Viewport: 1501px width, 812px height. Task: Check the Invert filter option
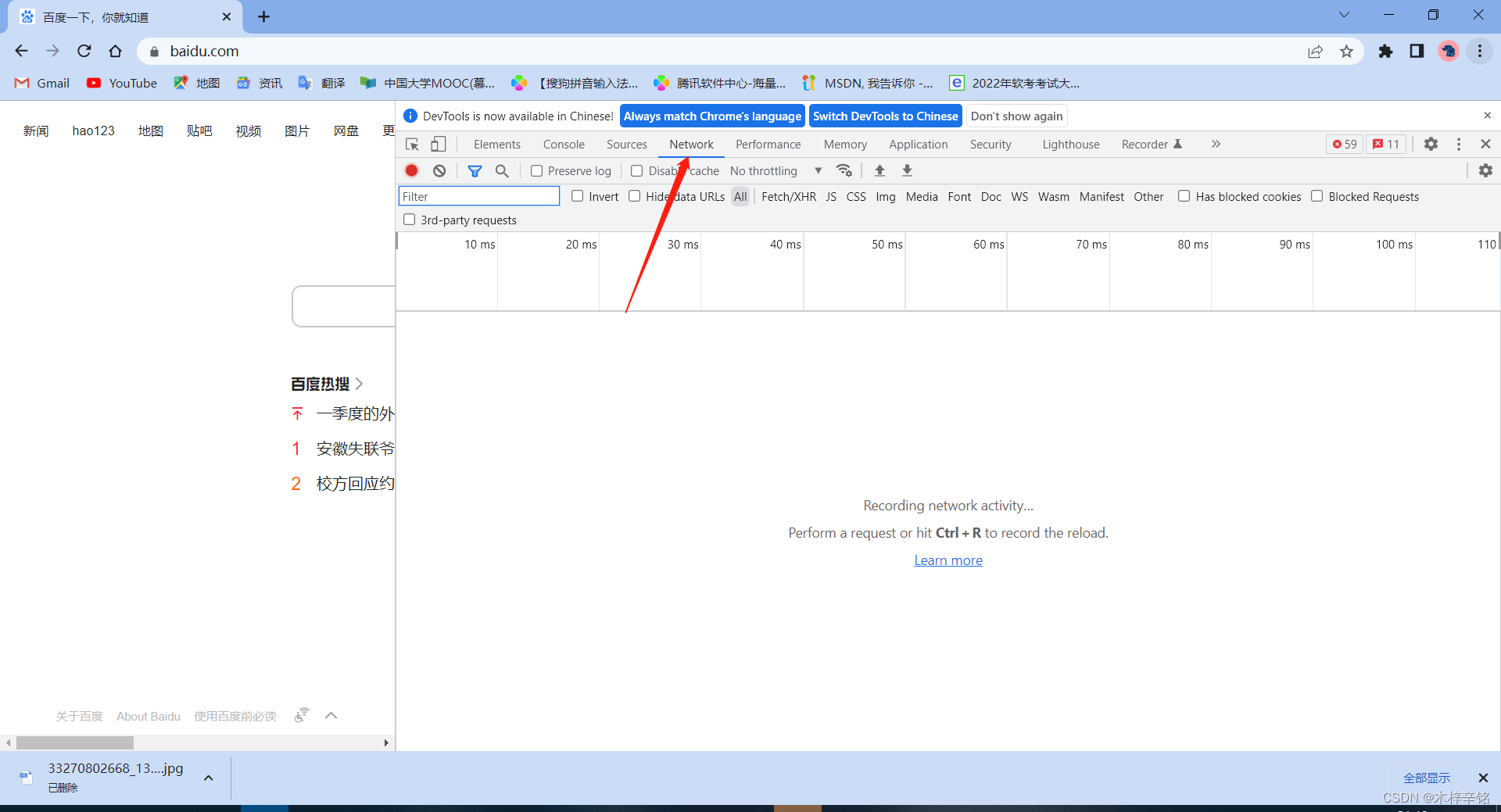point(577,196)
